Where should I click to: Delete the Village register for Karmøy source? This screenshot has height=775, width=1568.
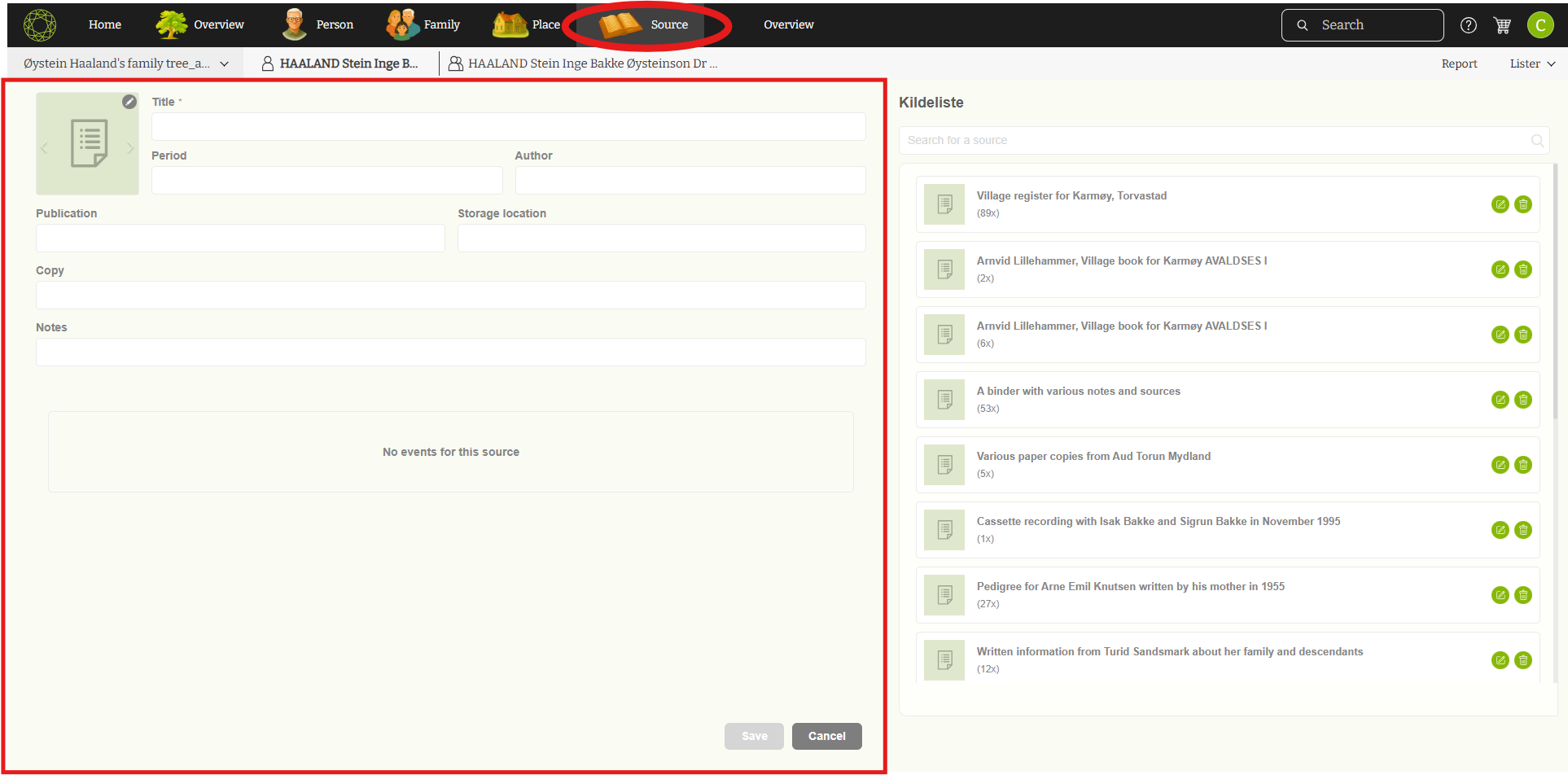(1522, 204)
